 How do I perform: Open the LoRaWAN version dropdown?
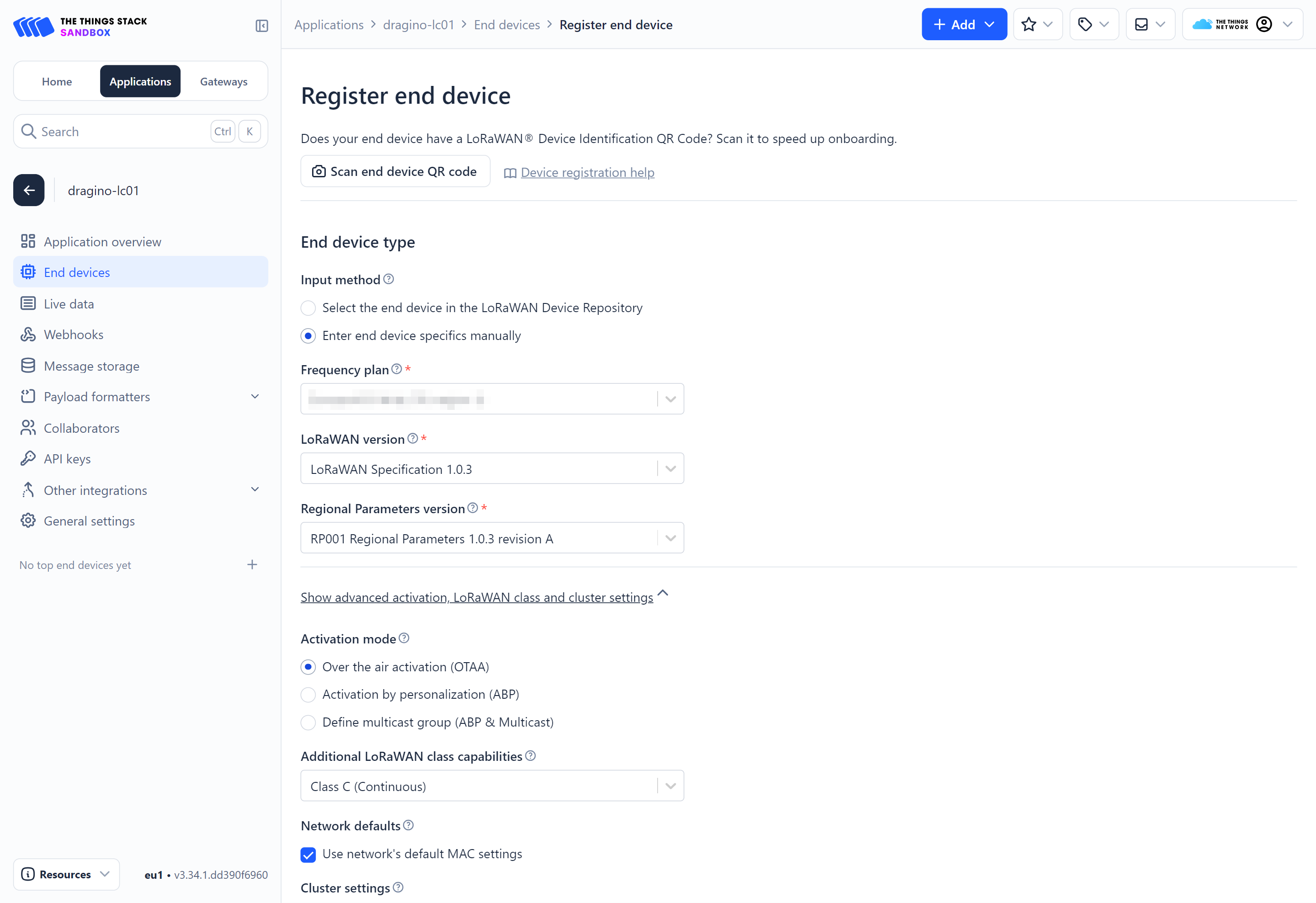[492, 469]
